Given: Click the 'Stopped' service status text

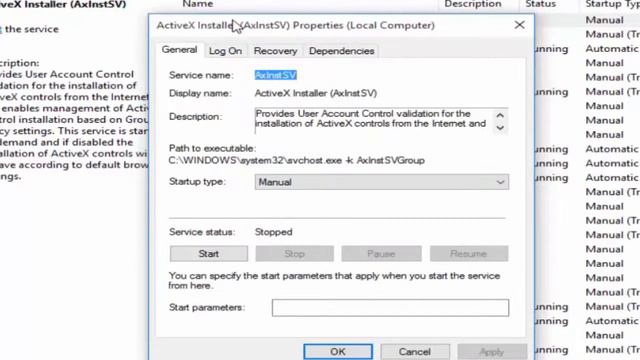Looking at the screenshot, I should [273, 232].
